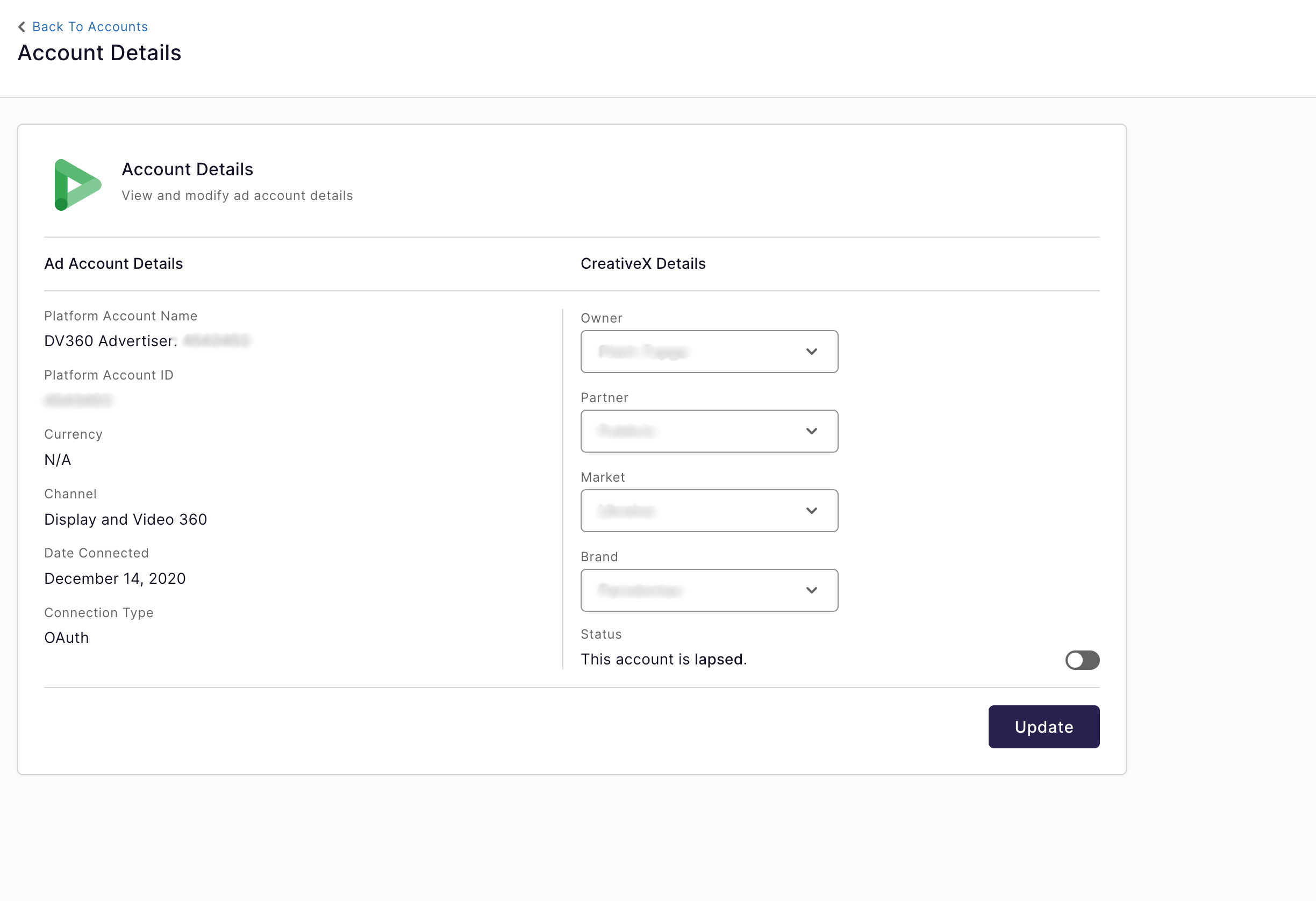Select the Ad Account Details heading
Image resolution: width=1316 pixels, height=901 pixels.
pyautogui.click(x=113, y=264)
